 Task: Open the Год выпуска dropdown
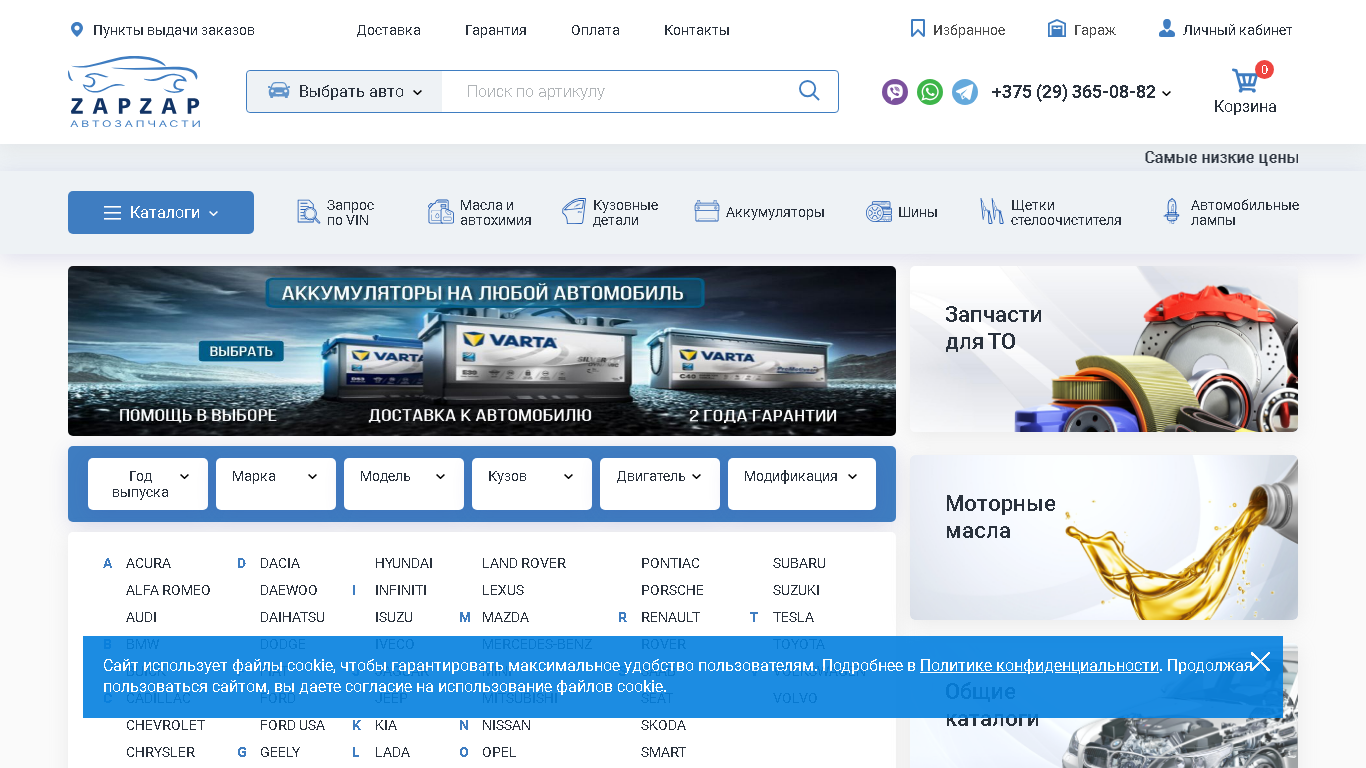(148, 484)
